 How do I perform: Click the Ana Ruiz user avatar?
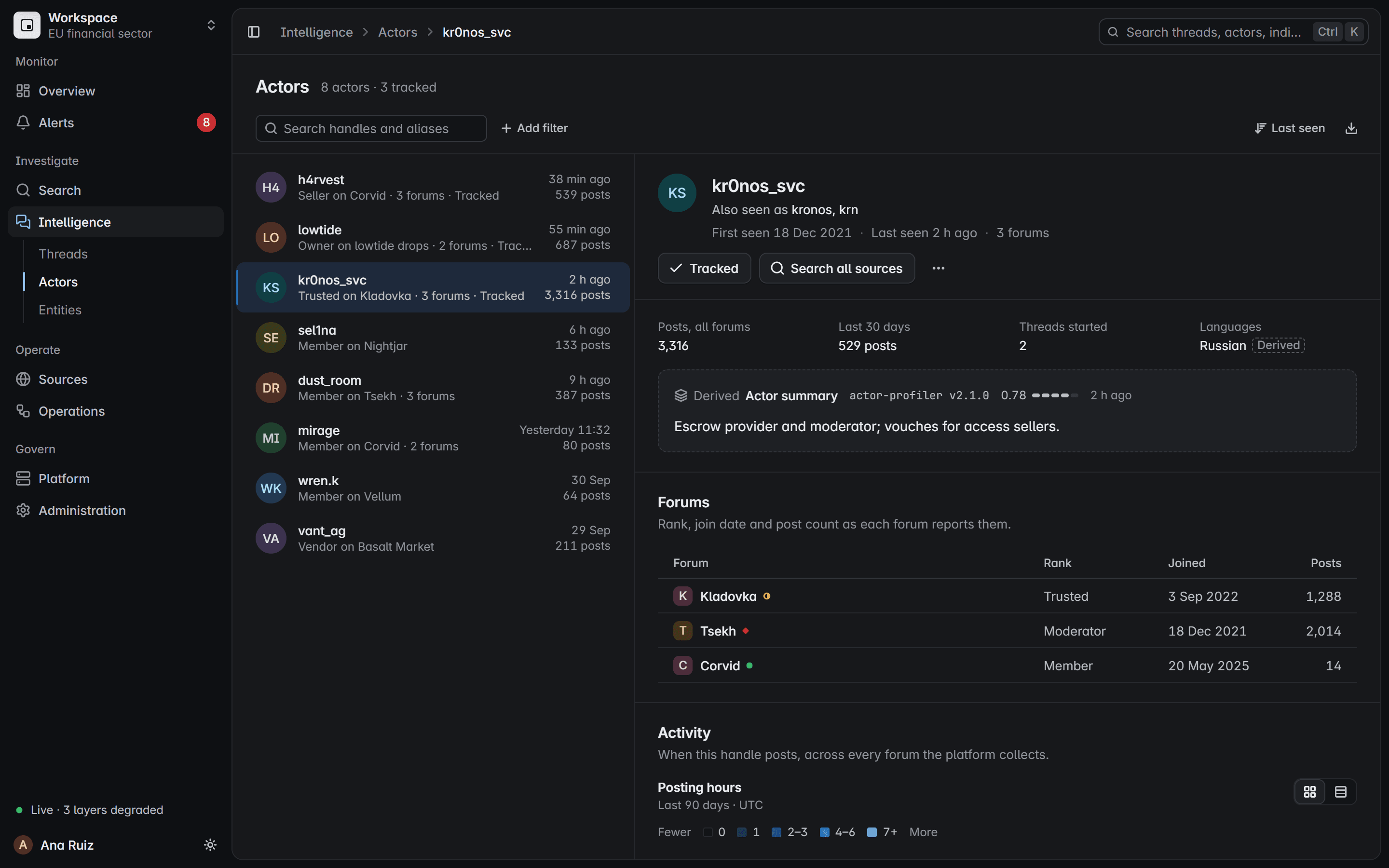click(23, 844)
